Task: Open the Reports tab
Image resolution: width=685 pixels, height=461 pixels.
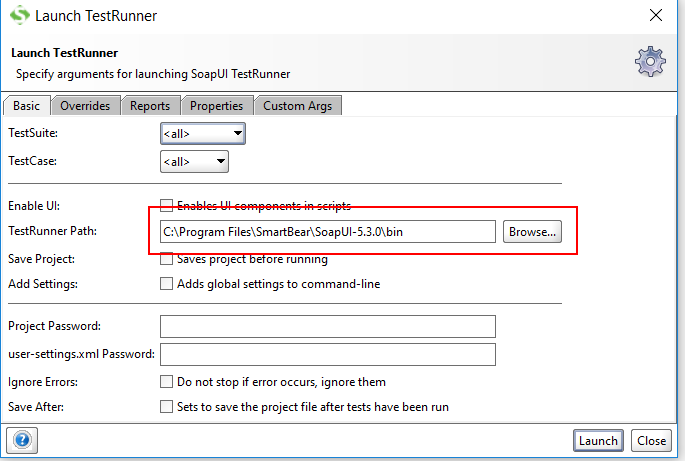Action: (150, 106)
